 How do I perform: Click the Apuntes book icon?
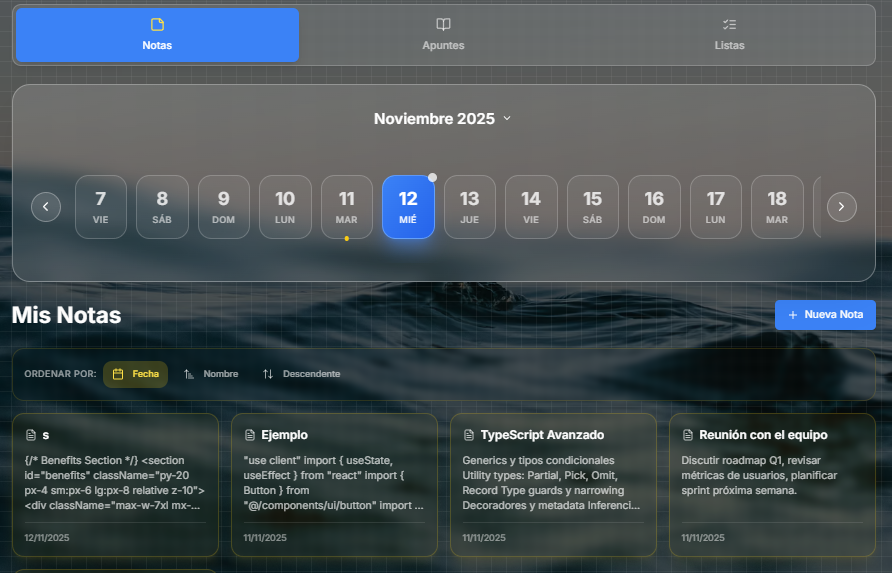[443, 24]
